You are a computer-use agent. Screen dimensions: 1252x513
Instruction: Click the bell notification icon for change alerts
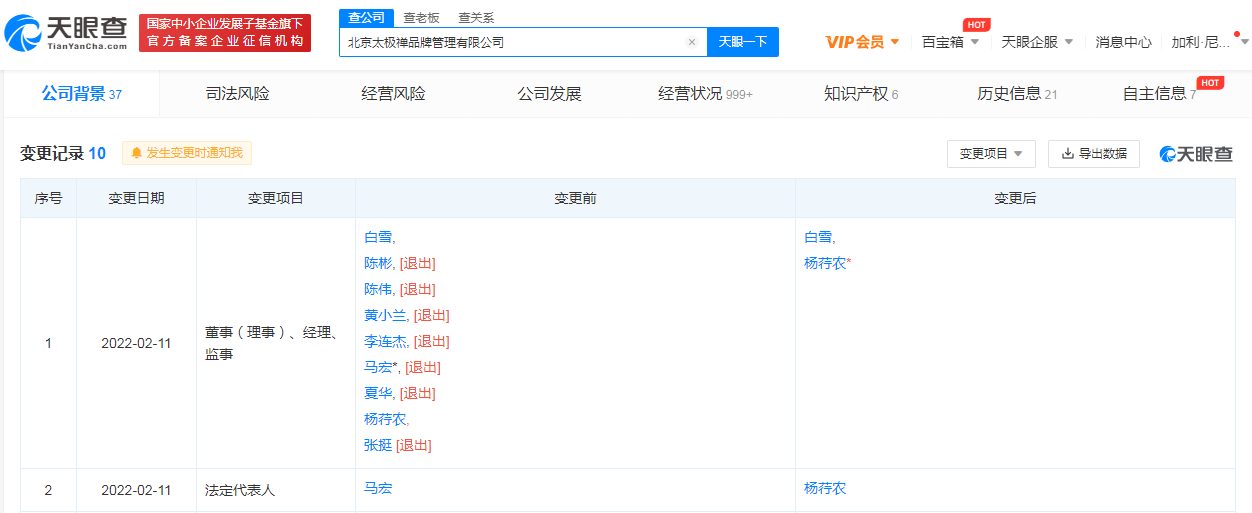[136, 153]
